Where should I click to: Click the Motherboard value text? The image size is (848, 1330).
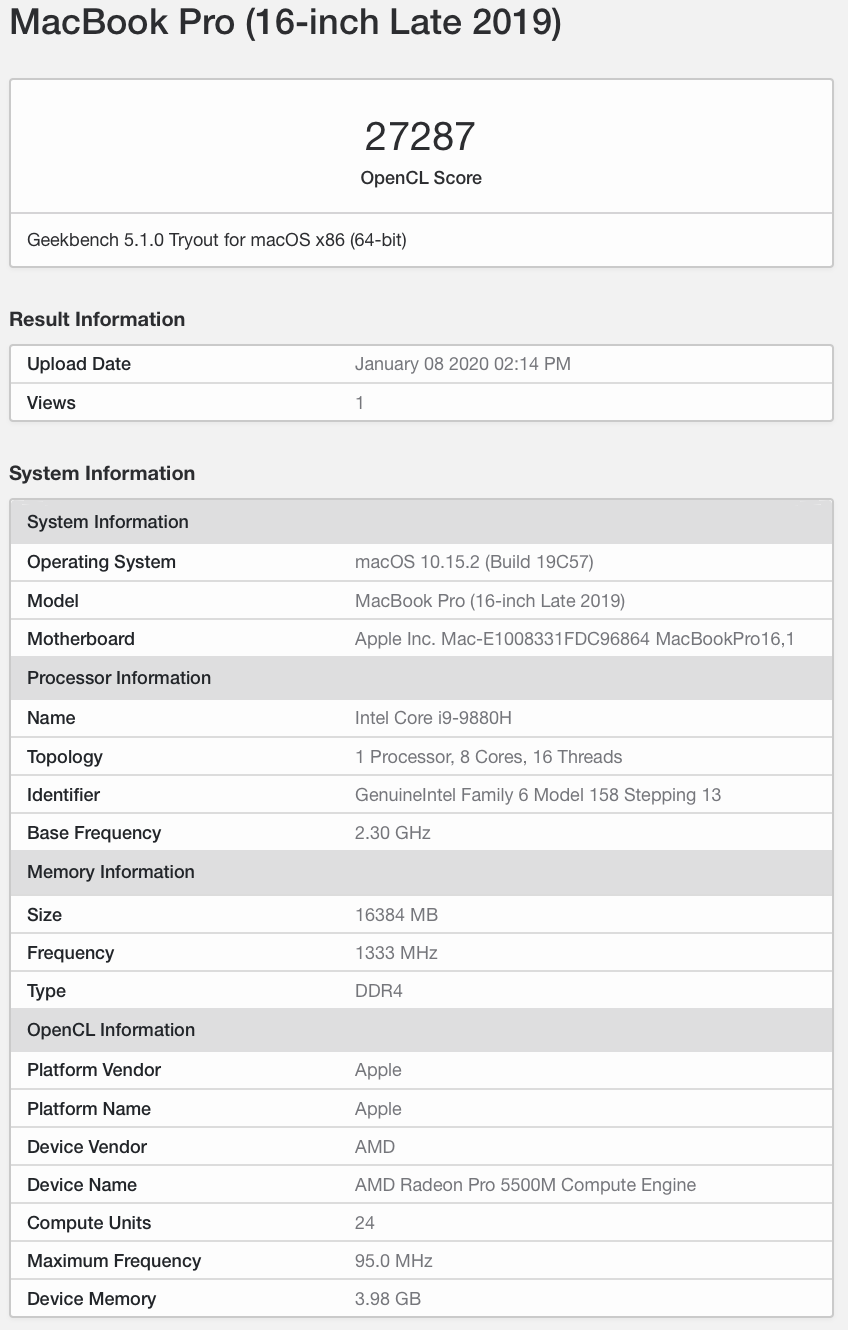(574, 639)
